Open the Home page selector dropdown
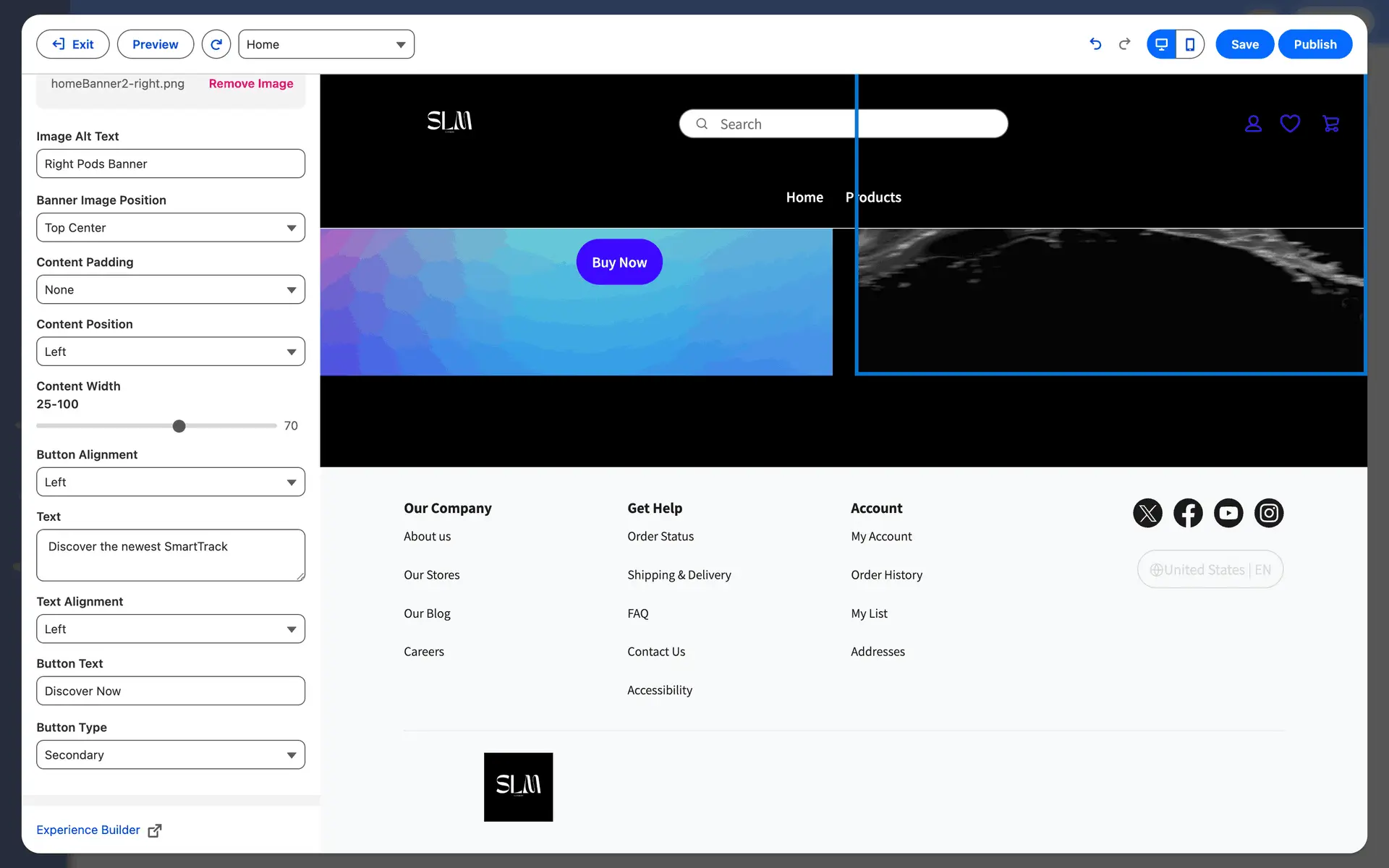1389x868 pixels. (x=326, y=44)
